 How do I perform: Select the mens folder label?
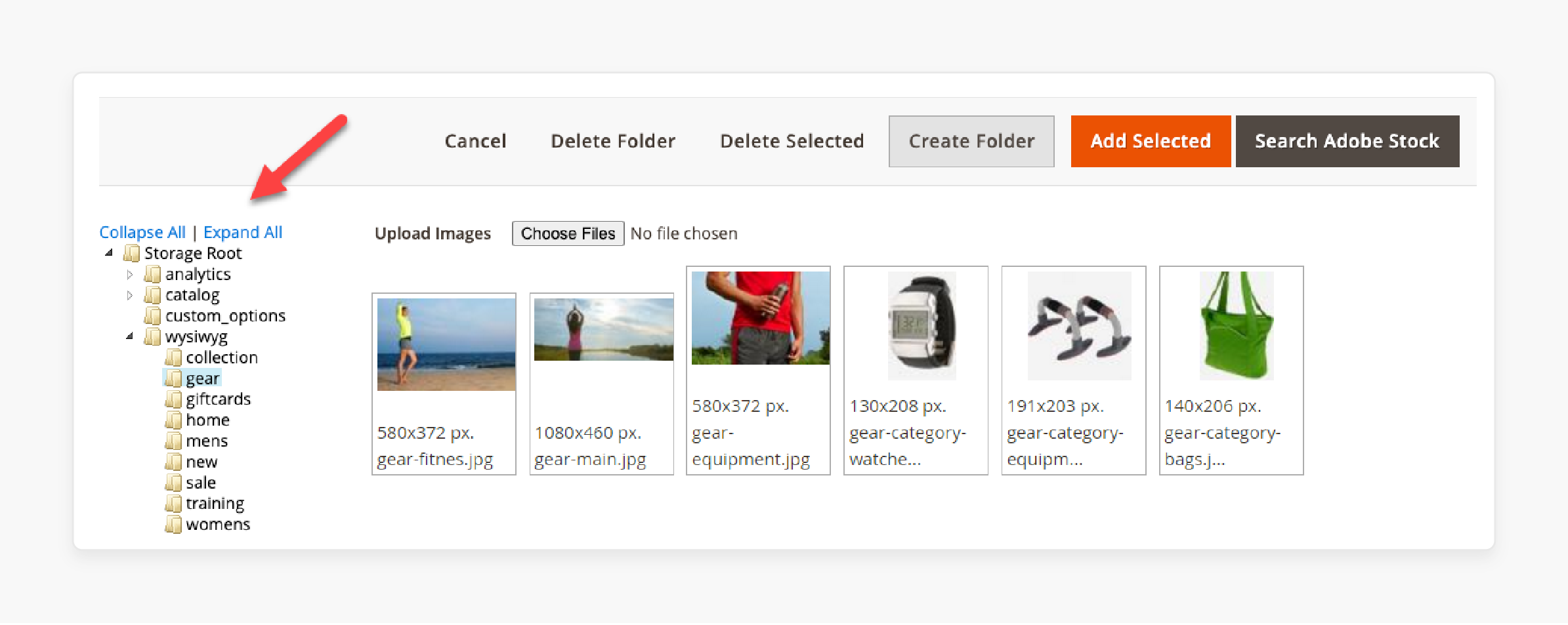coord(207,441)
